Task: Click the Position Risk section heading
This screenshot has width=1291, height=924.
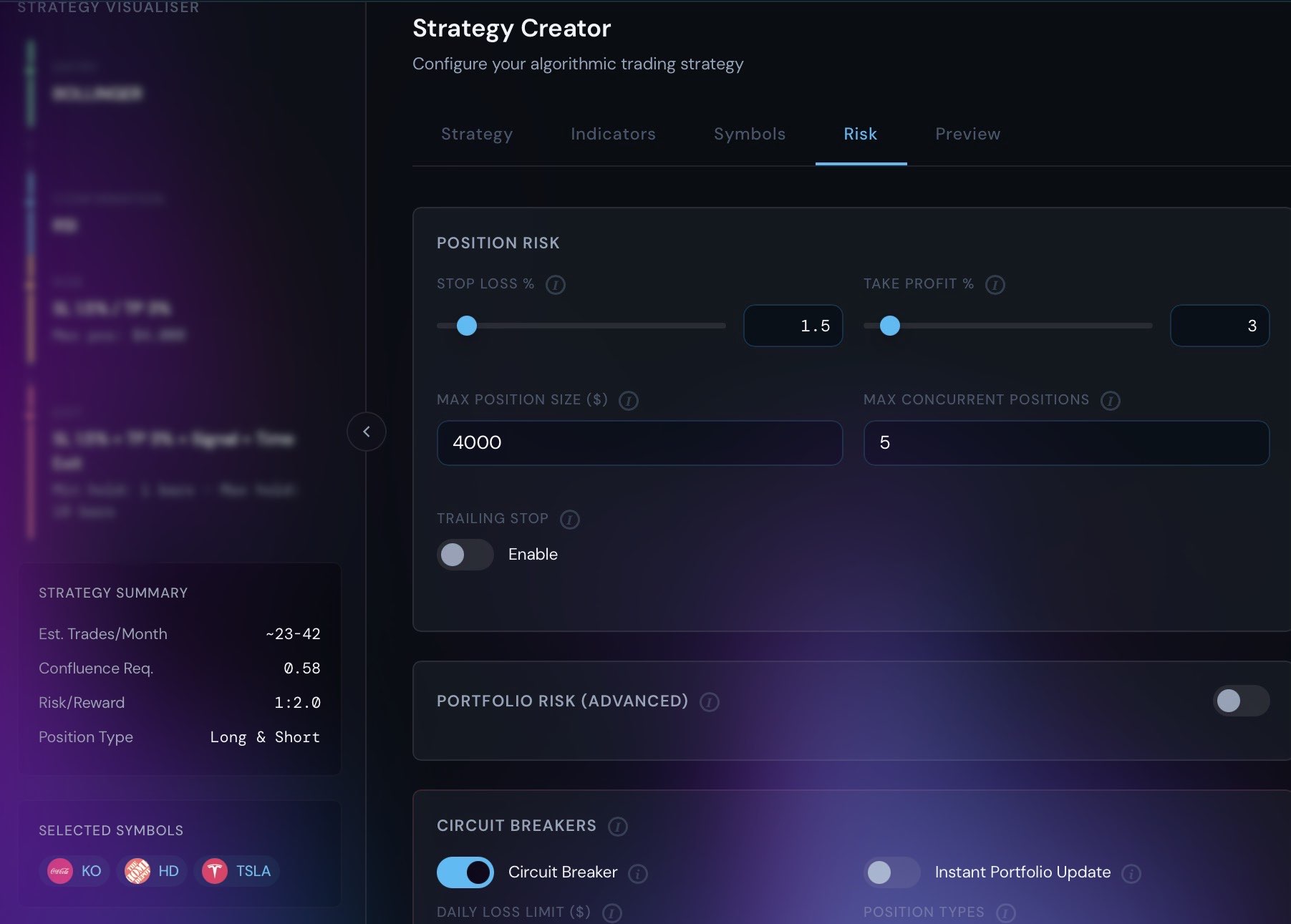Action: 498,243
